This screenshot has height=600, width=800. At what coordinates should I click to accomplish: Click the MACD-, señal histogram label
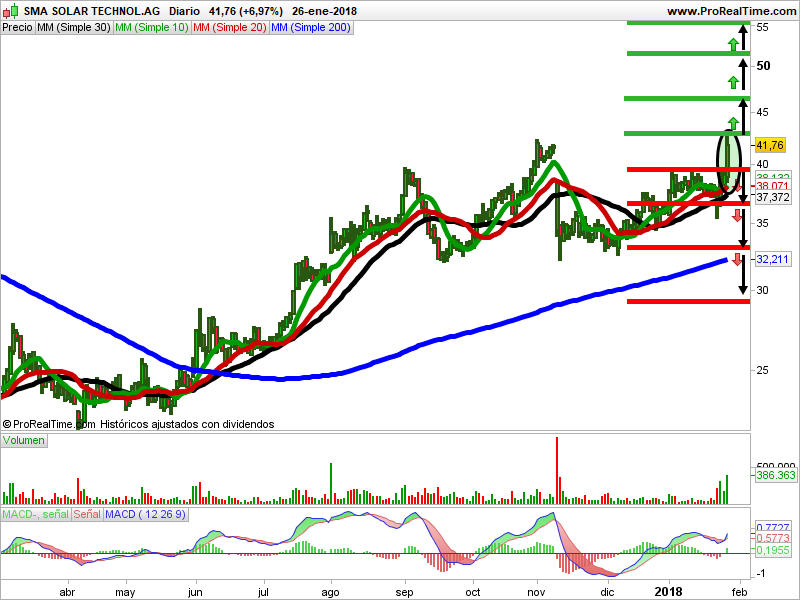[35, 514]
